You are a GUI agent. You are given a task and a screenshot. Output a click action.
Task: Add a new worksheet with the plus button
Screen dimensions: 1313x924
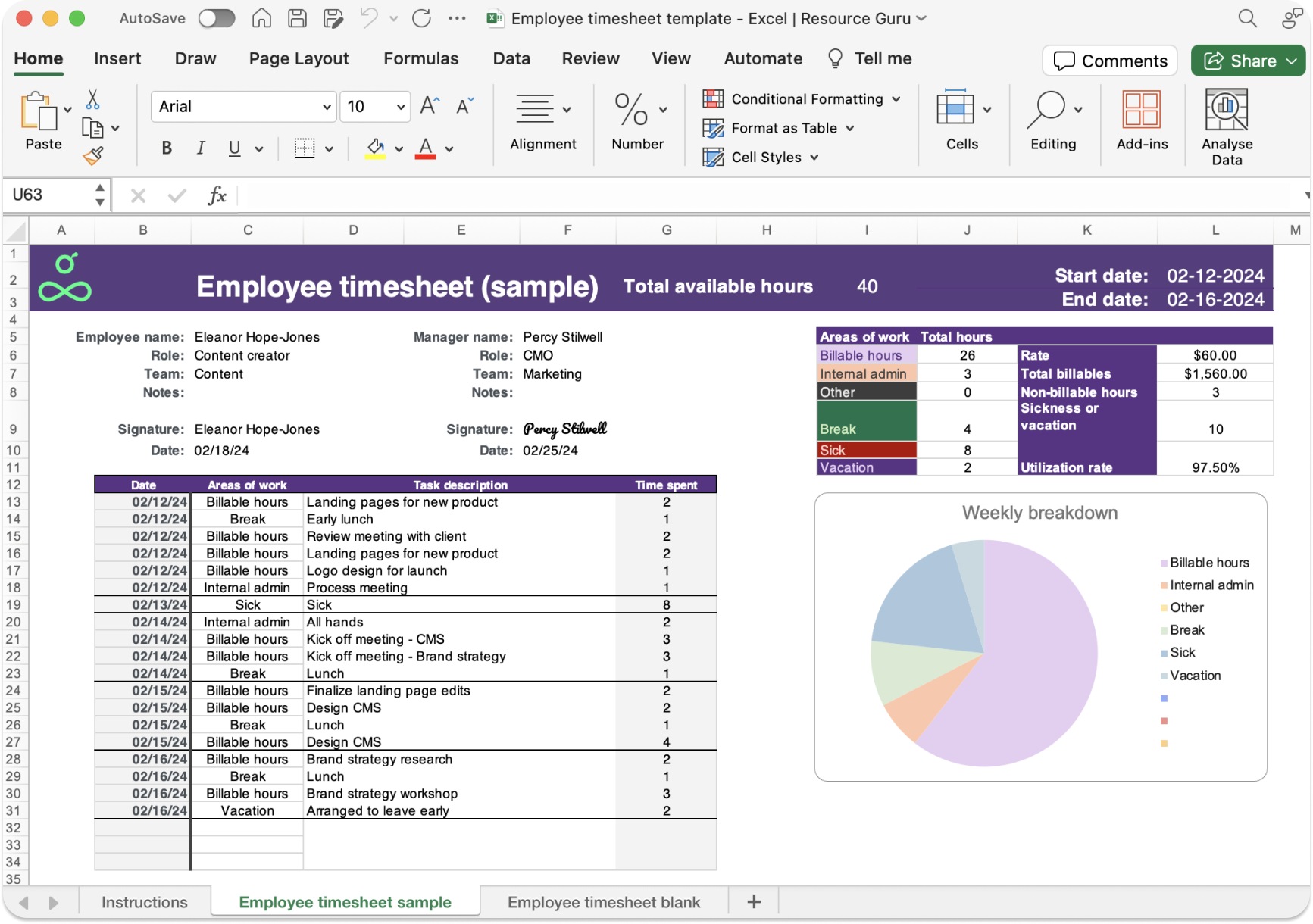click(753, 901)
